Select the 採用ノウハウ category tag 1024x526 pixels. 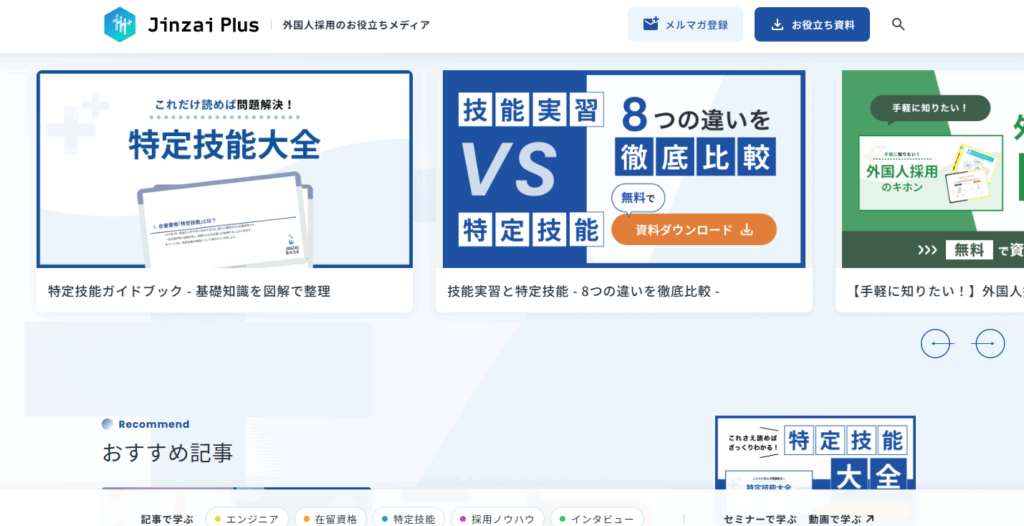point(497,519)
